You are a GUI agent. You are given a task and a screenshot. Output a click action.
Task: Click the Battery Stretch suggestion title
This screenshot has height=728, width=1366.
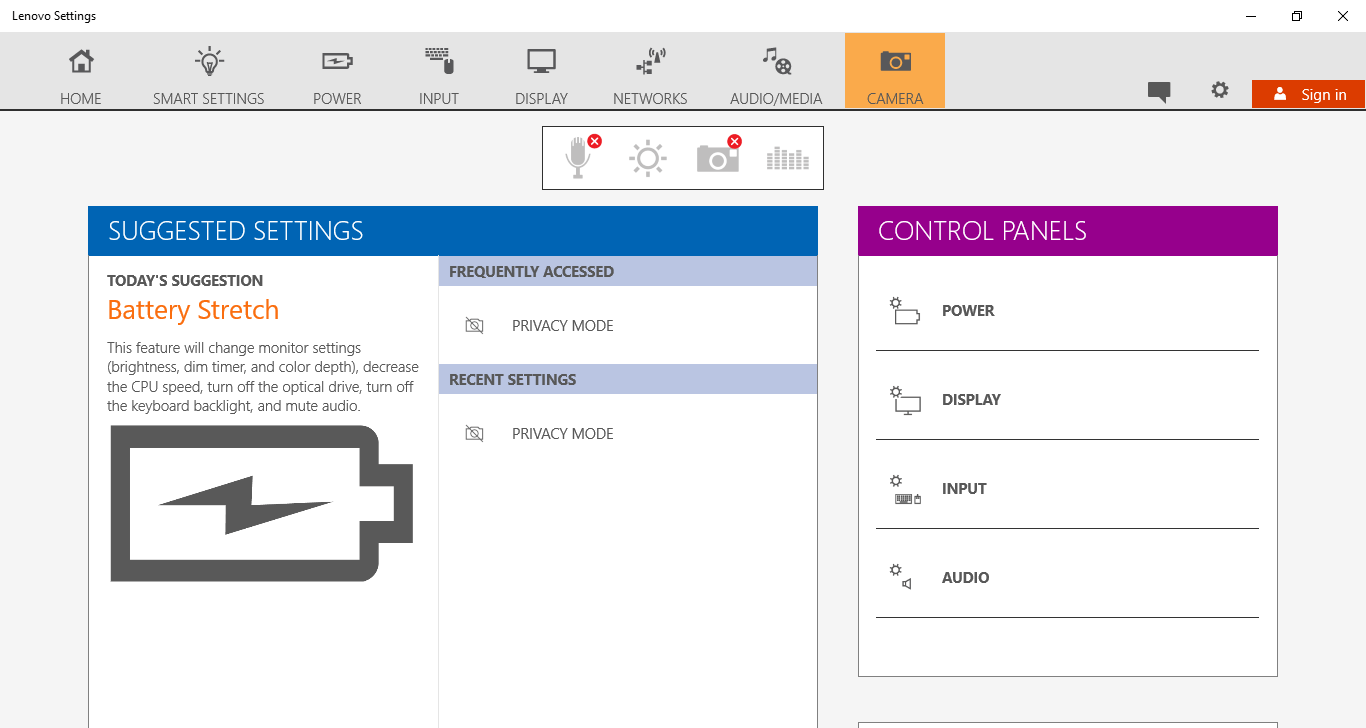[193, 310]
